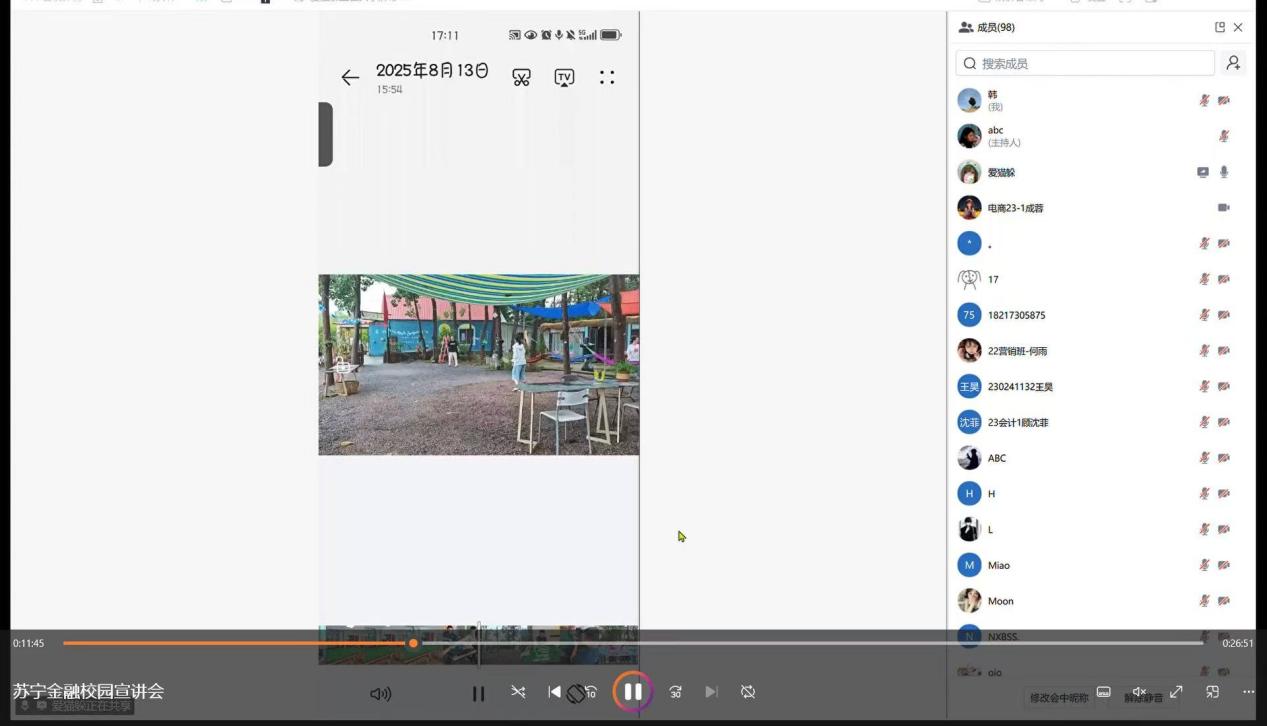Select member 22营销班-何雨 in list
1267x726 pixels.
(1017, 351)
